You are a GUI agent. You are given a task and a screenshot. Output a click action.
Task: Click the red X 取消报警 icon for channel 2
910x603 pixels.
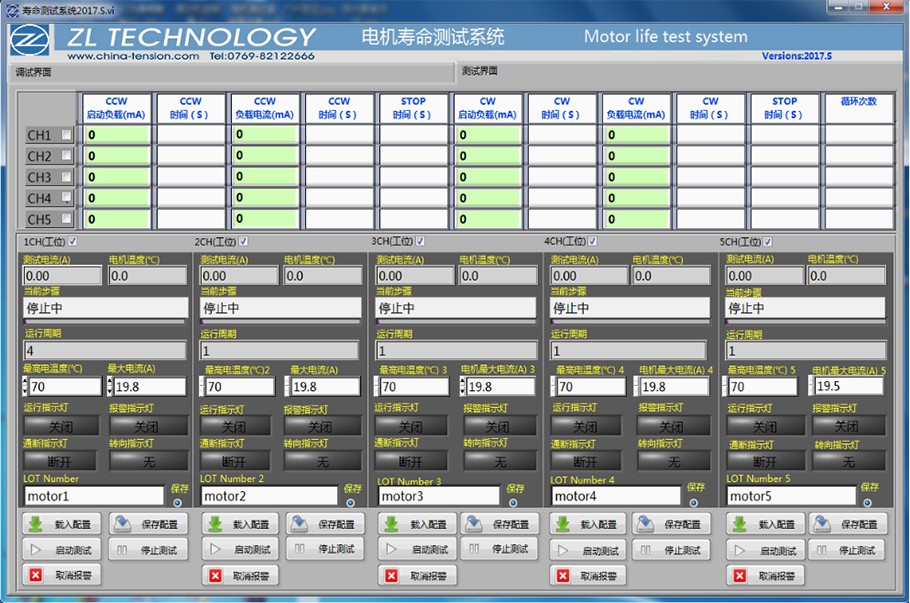point(216,575)
